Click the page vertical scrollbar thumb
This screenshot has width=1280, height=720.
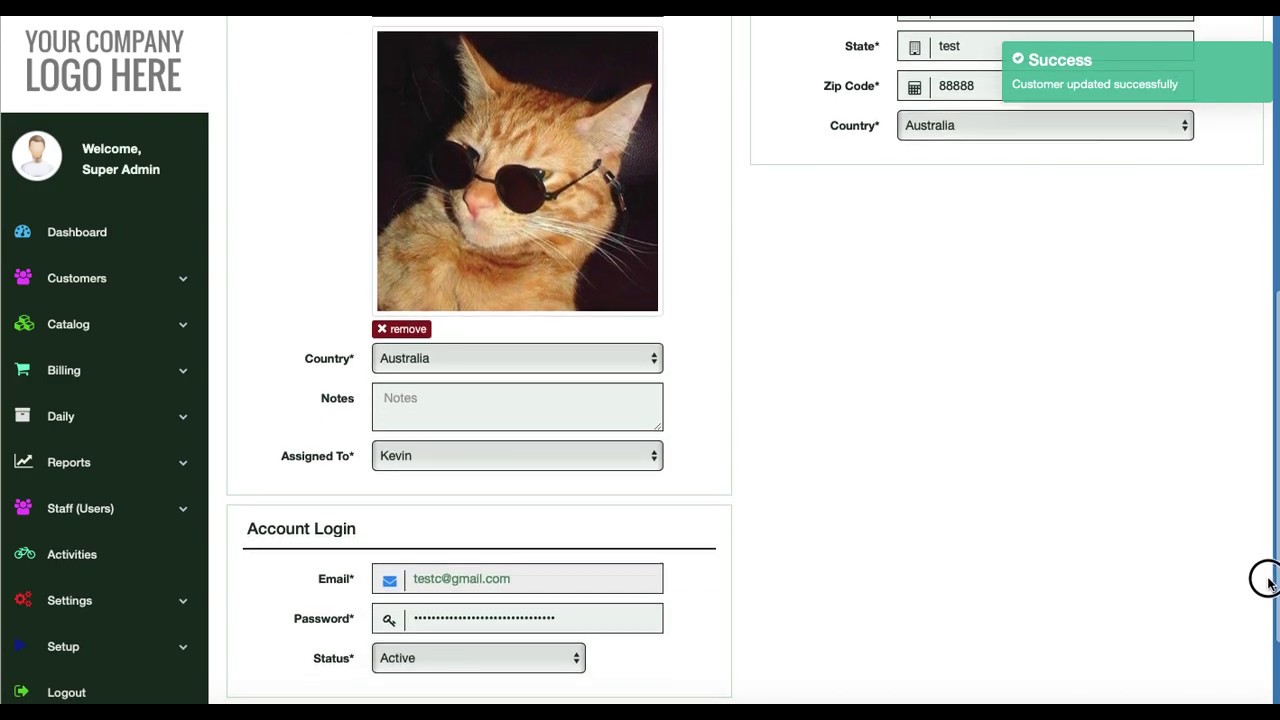1276,467
